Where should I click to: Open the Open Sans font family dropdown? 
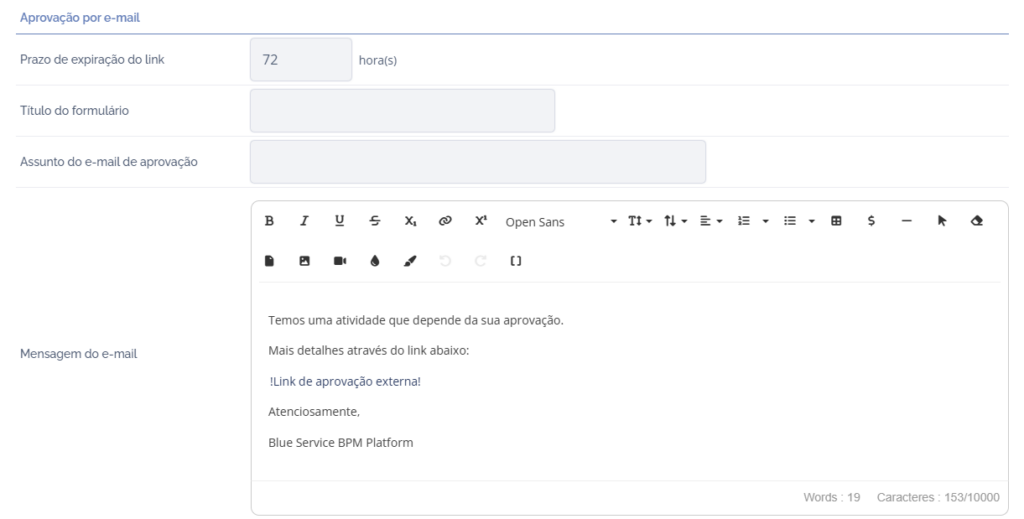point(560,222)
